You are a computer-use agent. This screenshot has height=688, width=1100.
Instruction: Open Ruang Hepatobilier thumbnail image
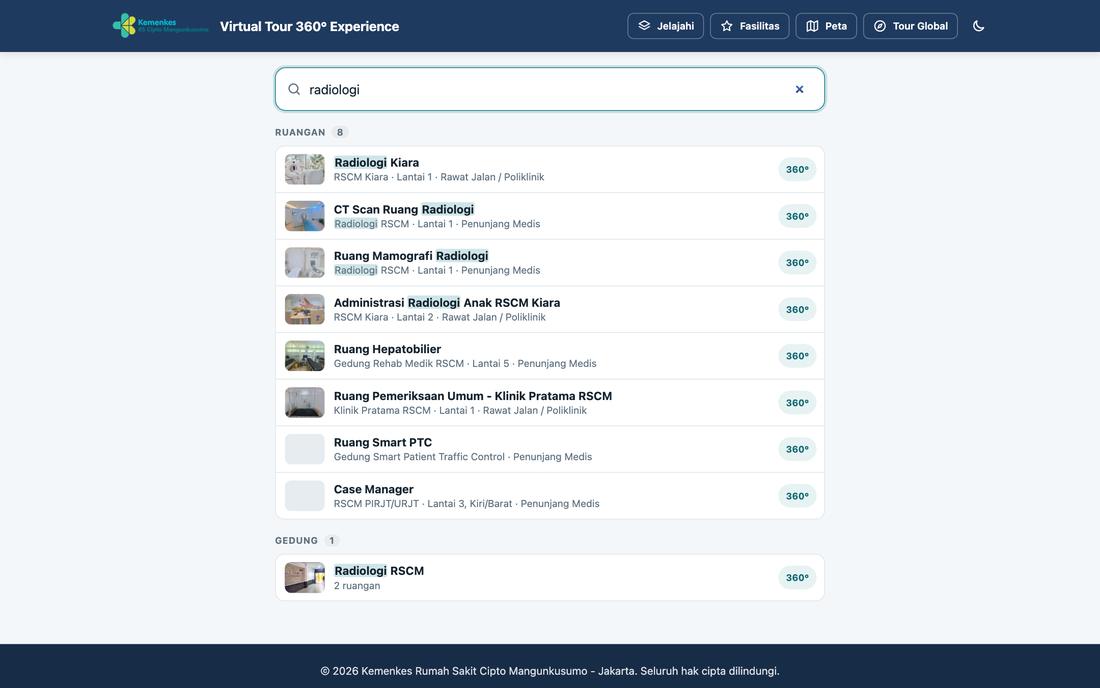click(x=304, y=356)
